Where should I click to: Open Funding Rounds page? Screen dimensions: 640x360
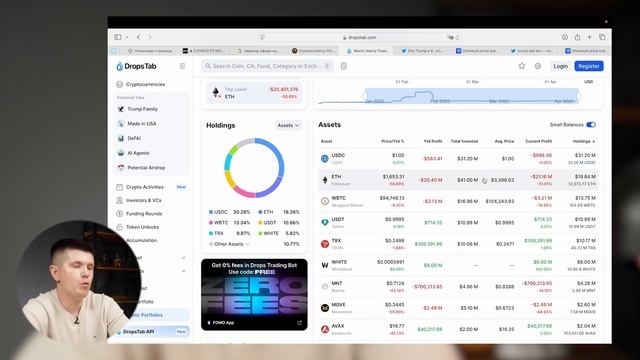[x=144, y=214]
